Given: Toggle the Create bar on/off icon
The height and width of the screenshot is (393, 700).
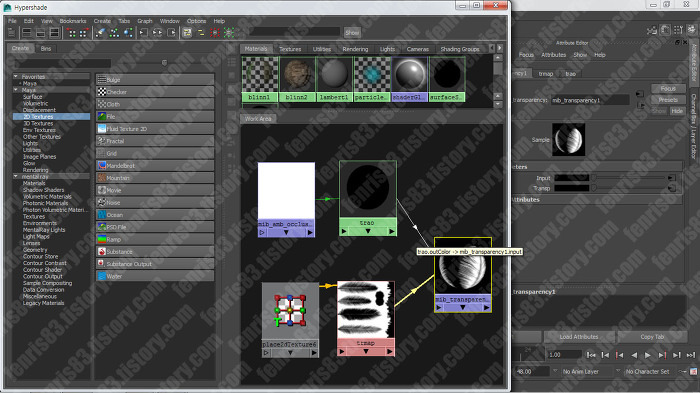Looking at the screenshot, I should 12,33.
